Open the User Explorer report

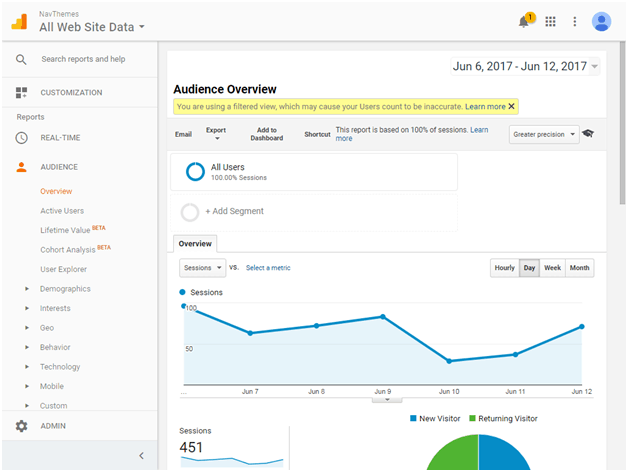(63, 269)
